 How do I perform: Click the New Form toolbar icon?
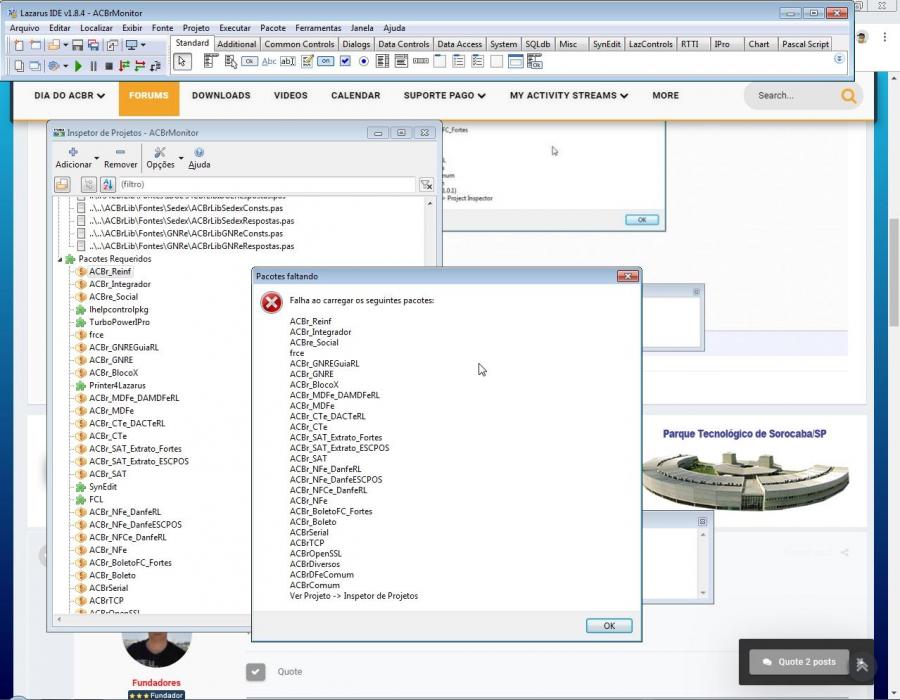(x=36, y=45)
